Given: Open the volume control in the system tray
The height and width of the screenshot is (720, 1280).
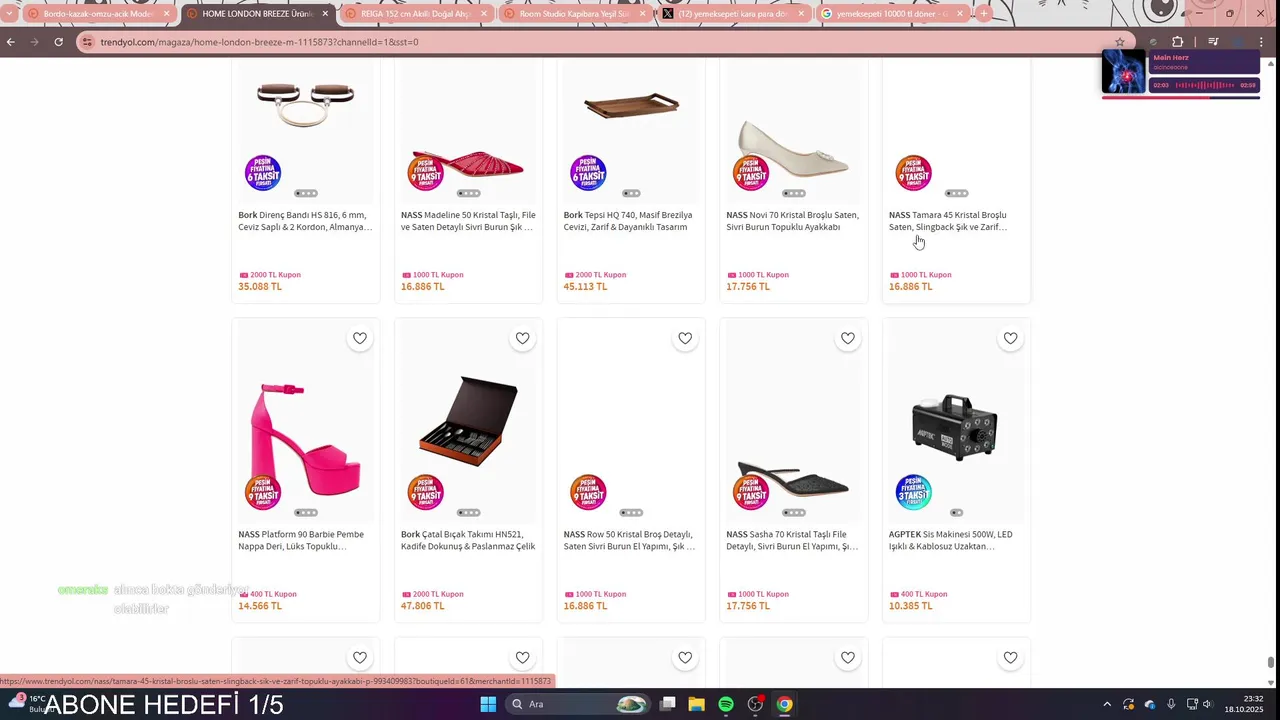Looking at the screenshot, I should coord(1208,704).
